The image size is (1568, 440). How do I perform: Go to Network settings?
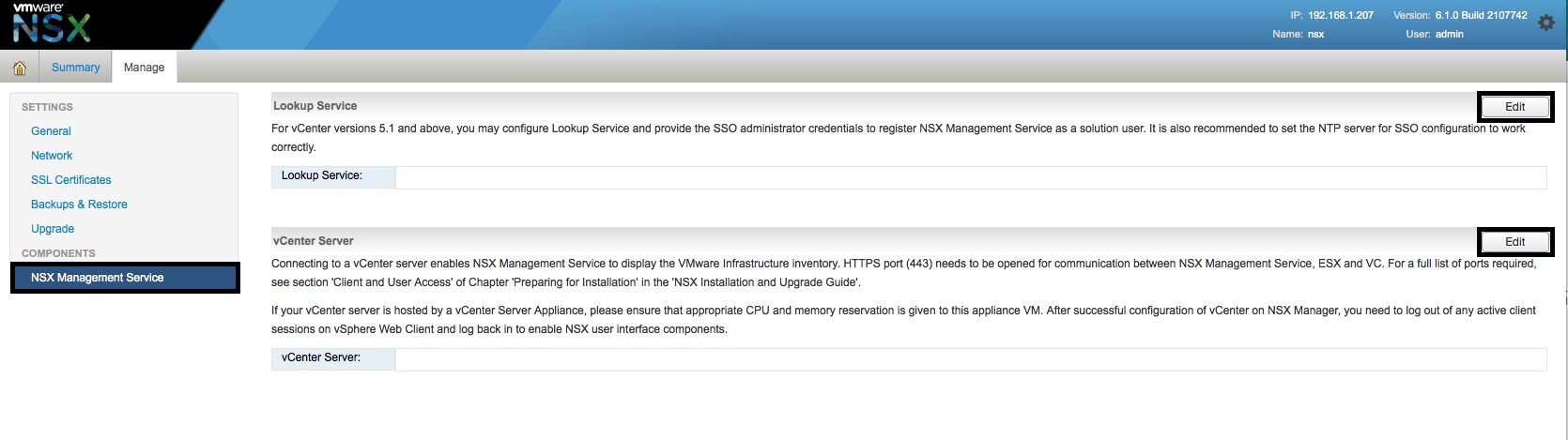tap(52, 156)
